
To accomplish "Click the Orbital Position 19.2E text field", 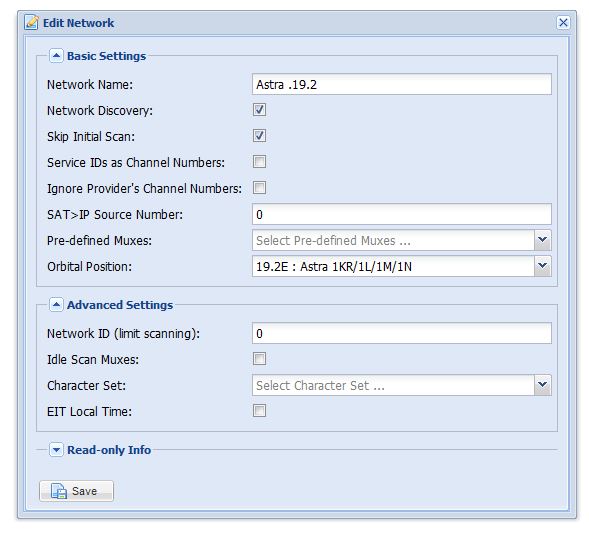I will coord(393,266).
